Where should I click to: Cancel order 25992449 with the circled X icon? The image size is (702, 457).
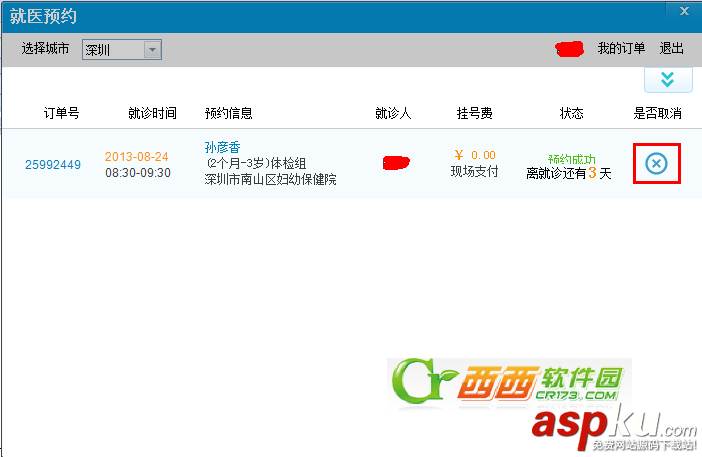656,163
